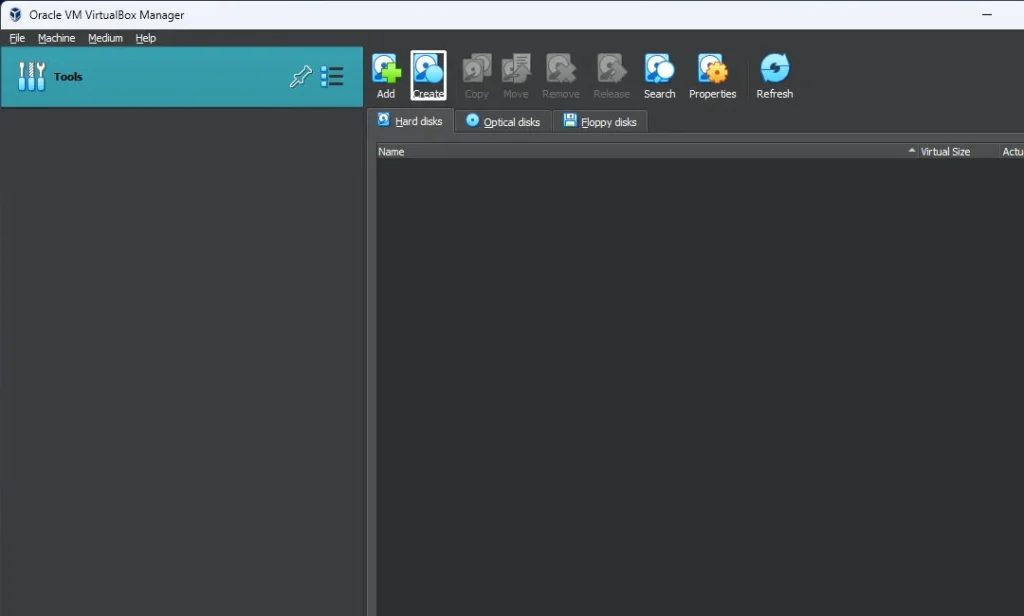
Task: Click the sort arrow in Name column
Action: point(912,150)
